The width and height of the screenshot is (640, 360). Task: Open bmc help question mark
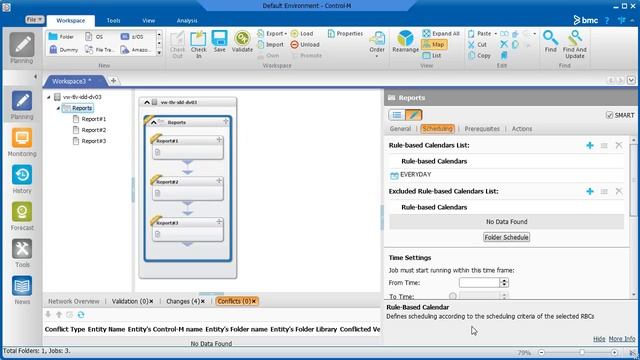coord(607,20)
